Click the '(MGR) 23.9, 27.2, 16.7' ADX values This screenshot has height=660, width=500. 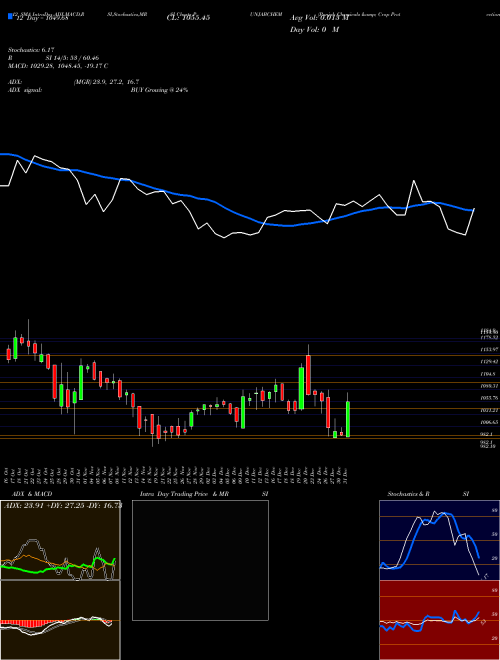tap(106, 82)
